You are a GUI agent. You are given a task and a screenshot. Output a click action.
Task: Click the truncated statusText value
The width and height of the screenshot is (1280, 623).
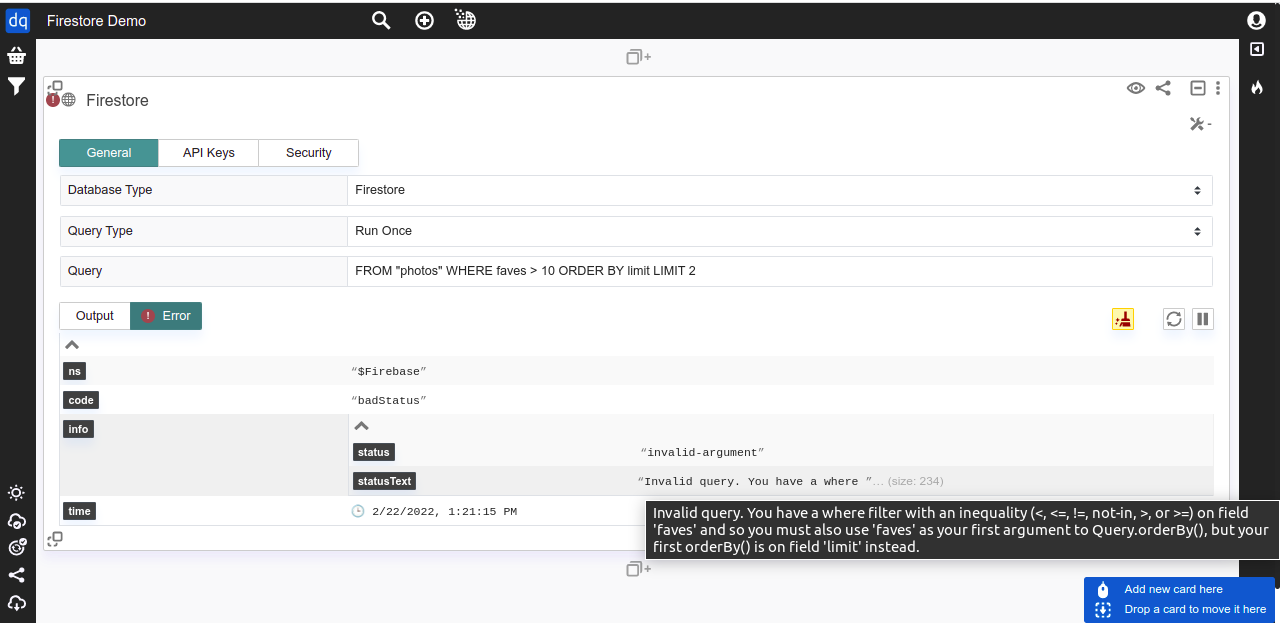click(x=756, y=481)
